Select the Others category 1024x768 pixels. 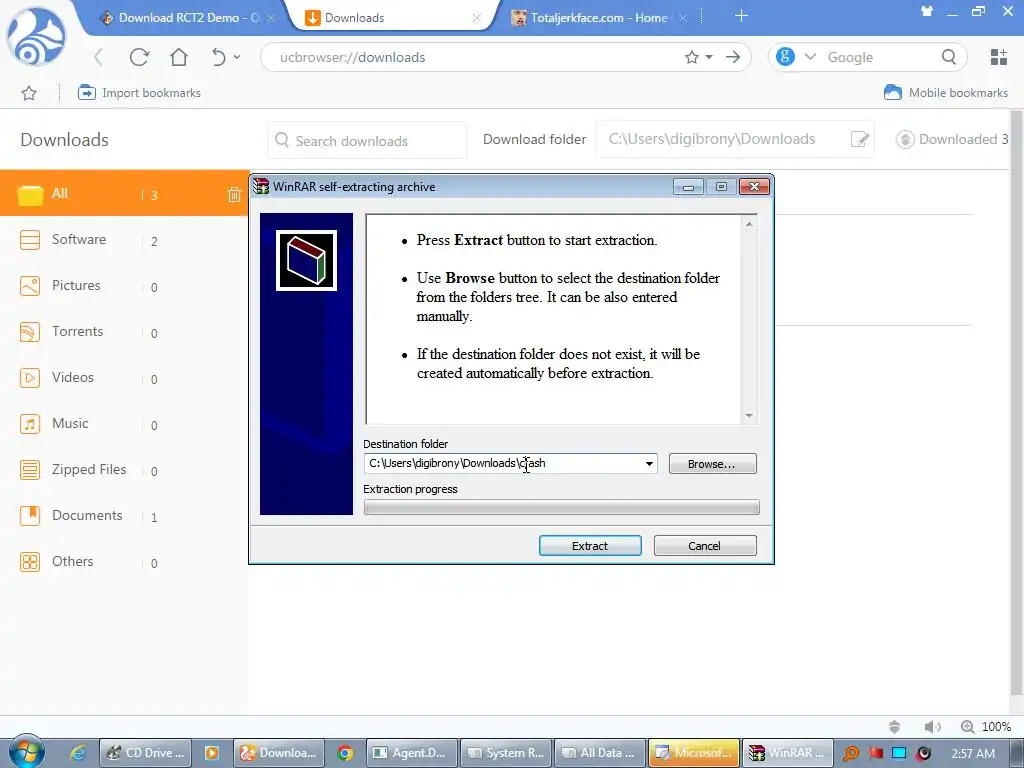point(124,562)
